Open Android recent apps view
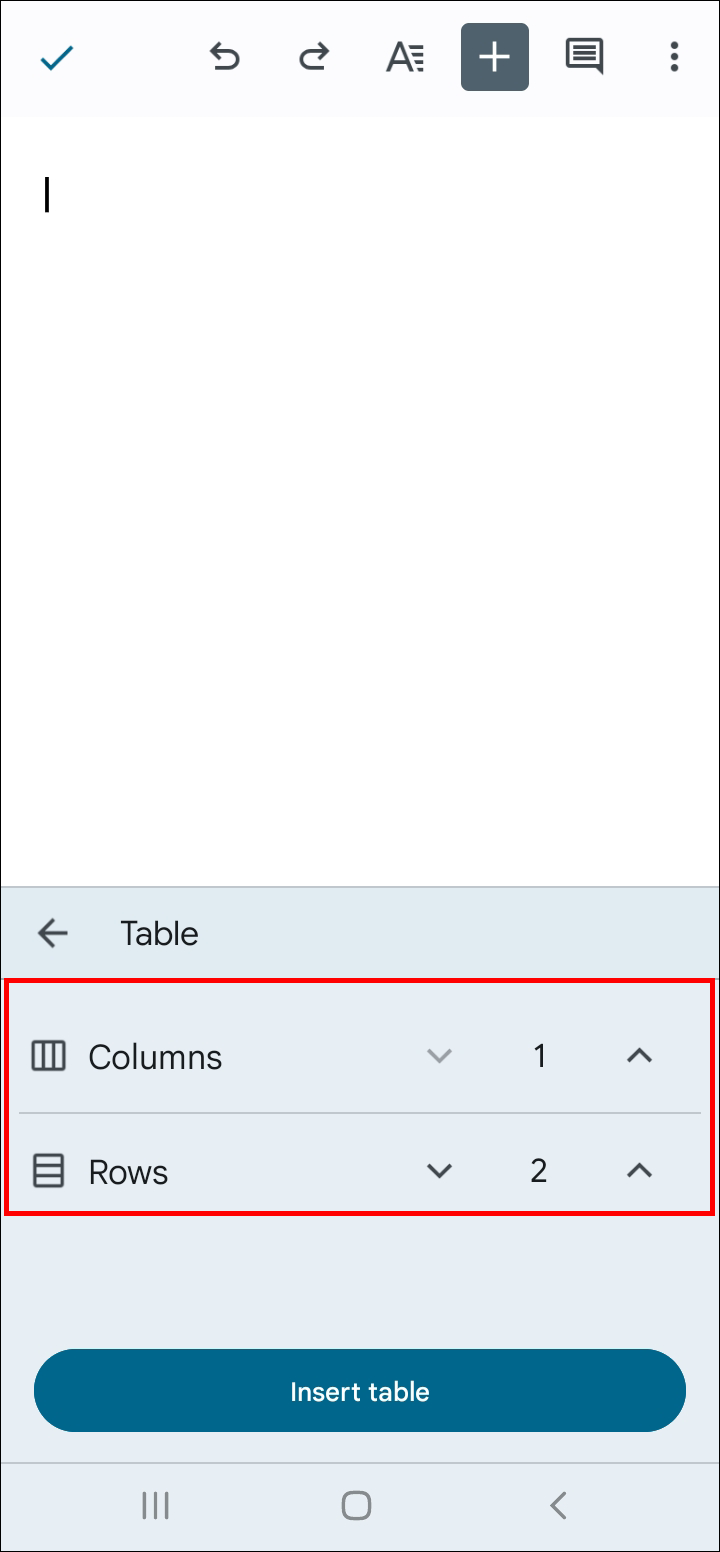The image size is (720, 1552). point(155,1505)
